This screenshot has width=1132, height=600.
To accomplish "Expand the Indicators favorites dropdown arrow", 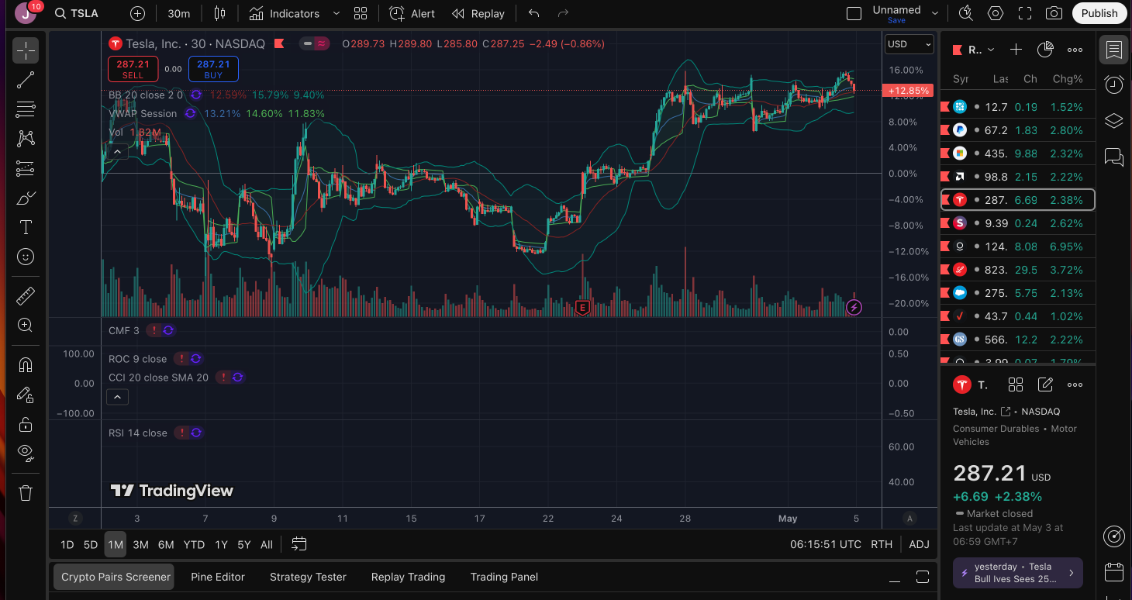I will click(x=336, y=13).
